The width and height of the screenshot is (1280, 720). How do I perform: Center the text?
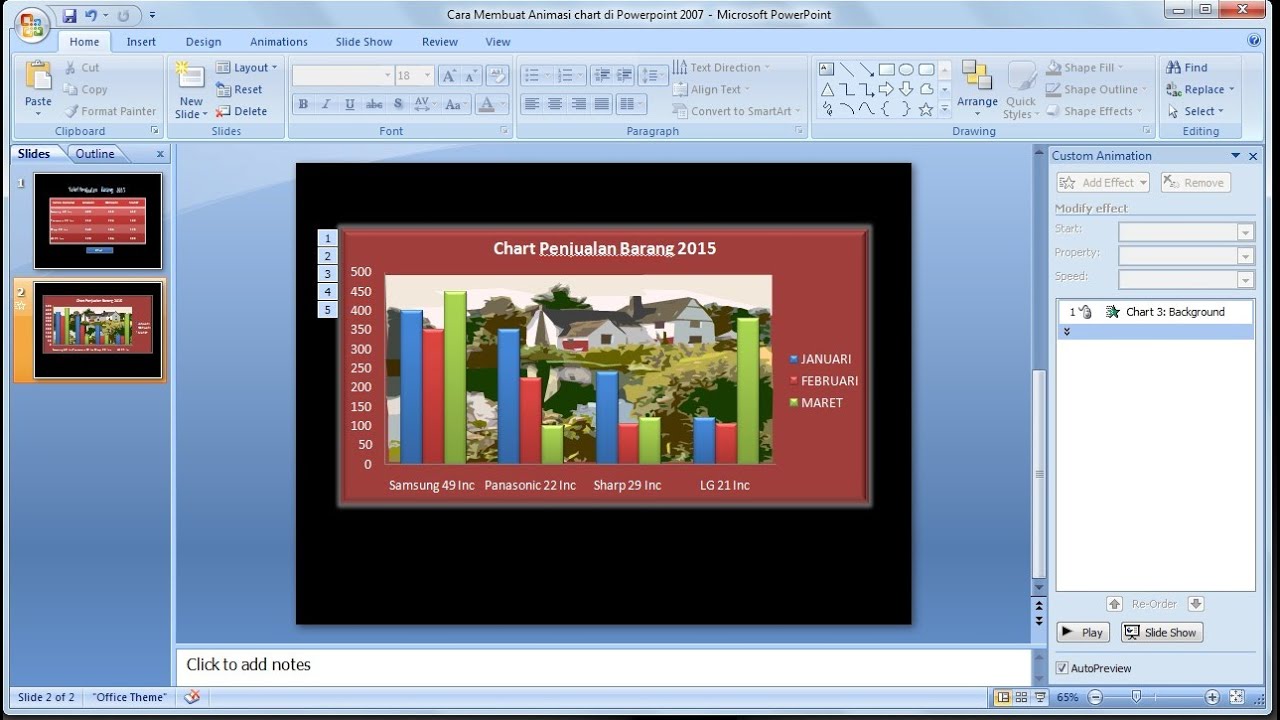pyautogui.click(x=555, y=104)
